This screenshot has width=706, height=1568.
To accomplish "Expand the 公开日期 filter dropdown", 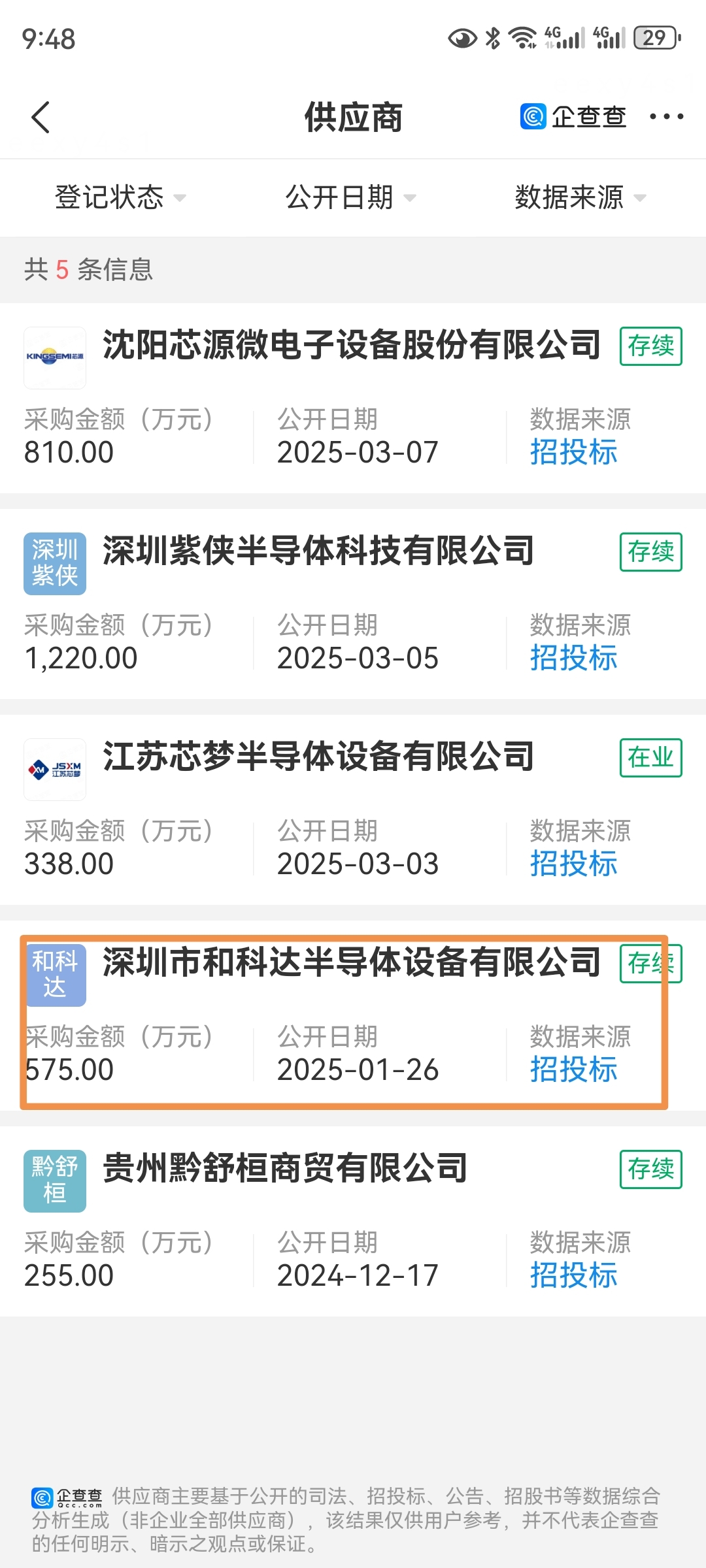I will pyautogui.click(x=351, y=197).
